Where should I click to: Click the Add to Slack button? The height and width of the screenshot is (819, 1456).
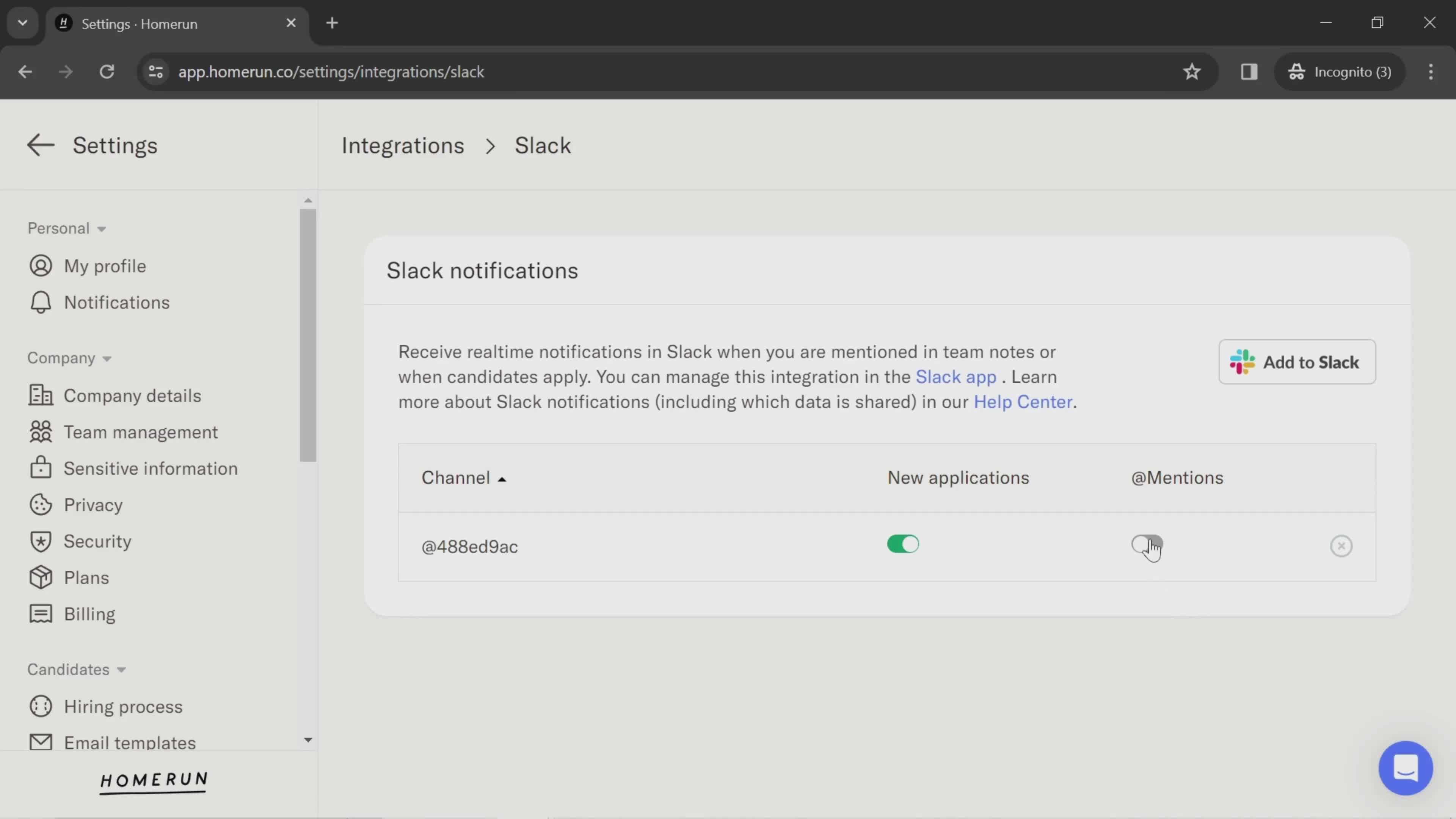tap(1297, 362)
